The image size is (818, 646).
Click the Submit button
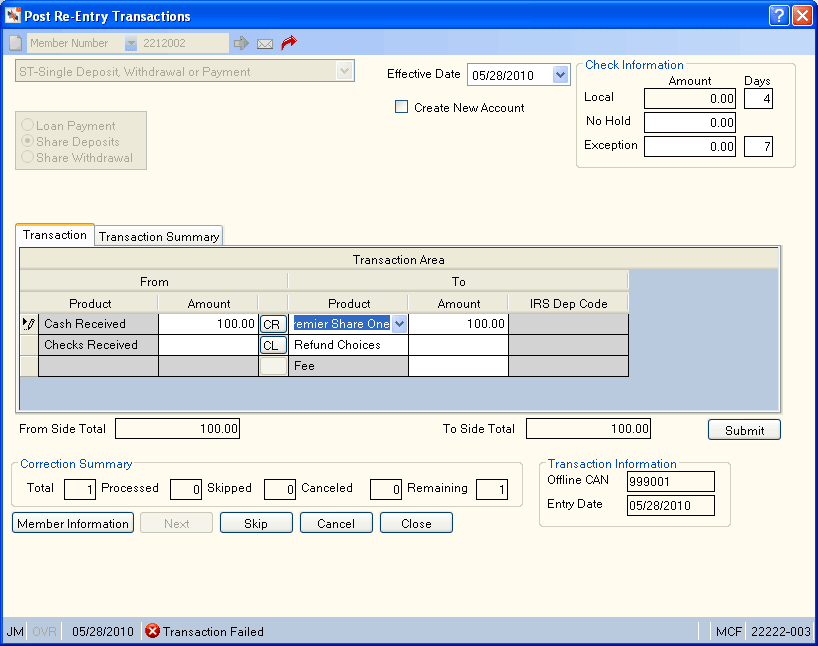click(744, 430)
